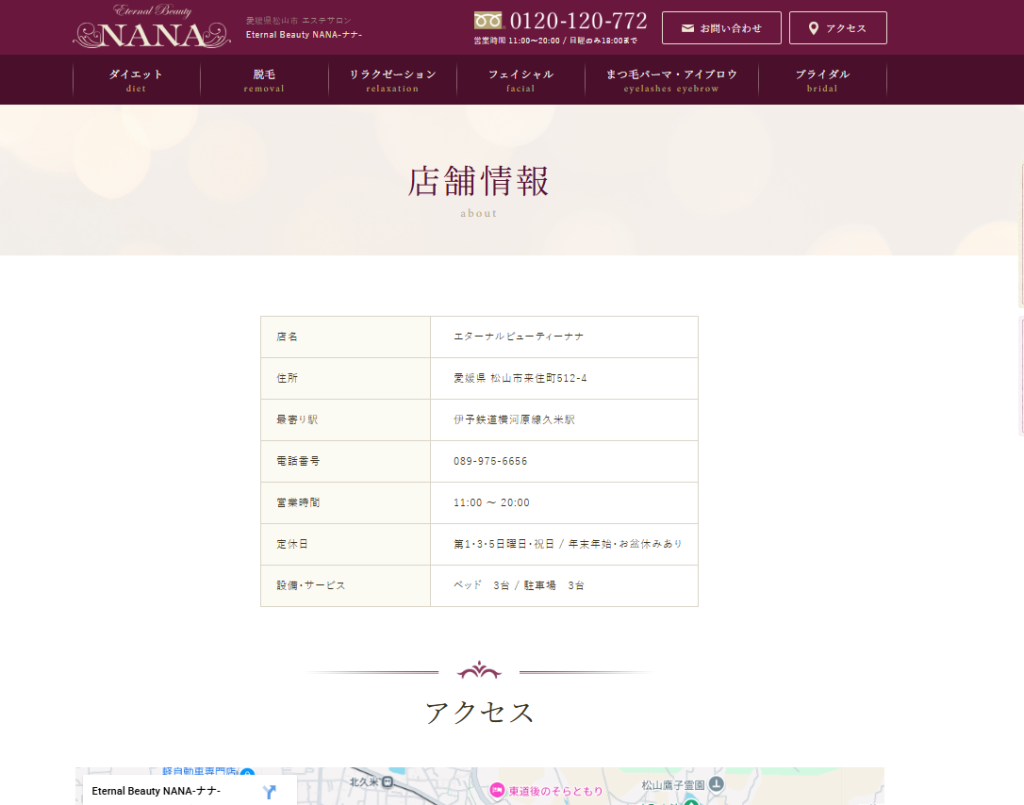Click the 松山鷹子霊園 map marker icon
Screen dimensions: 1024x805
(x=716, y=783)
